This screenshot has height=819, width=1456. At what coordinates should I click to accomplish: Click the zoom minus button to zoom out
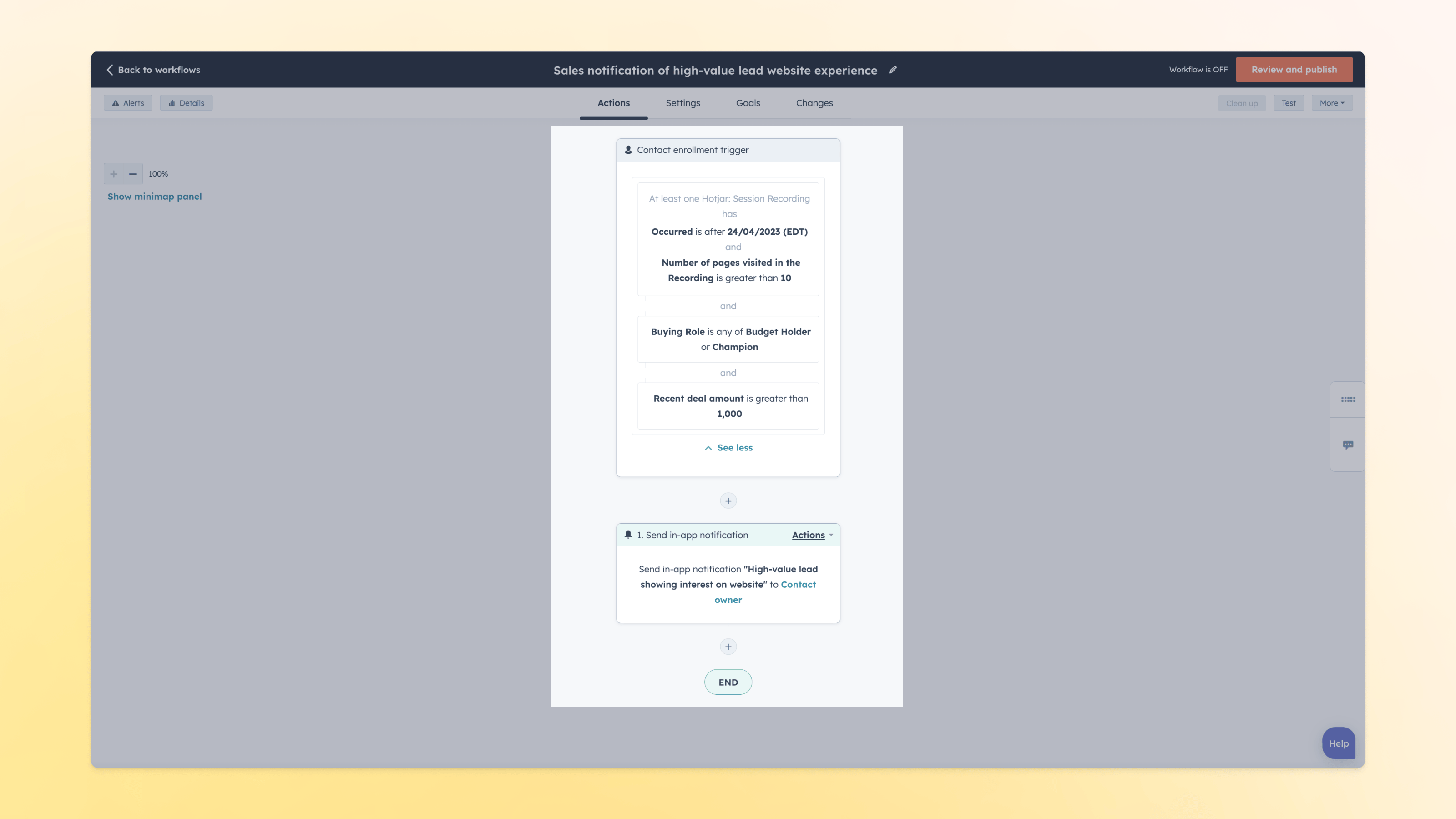tap(132, 174)
